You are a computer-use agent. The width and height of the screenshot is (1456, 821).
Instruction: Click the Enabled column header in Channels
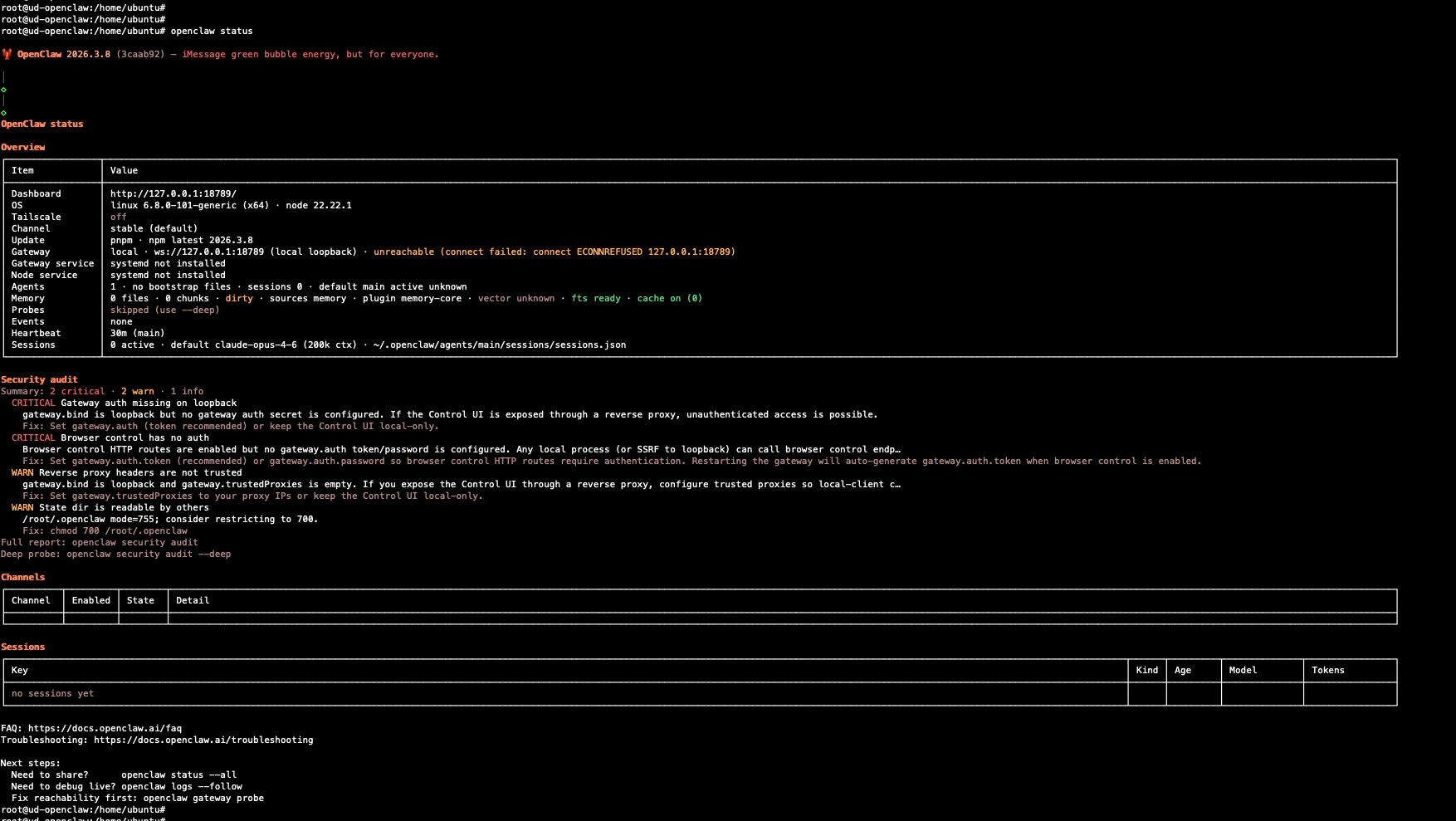point(90,601)
